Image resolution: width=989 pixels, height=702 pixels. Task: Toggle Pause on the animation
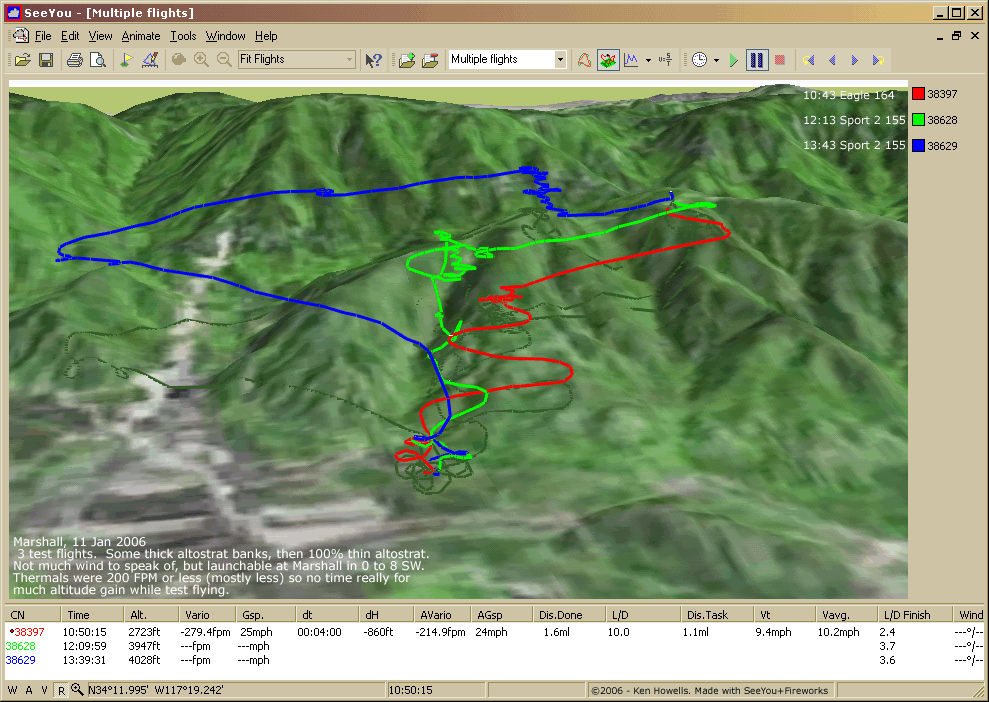tap(757, 60)
